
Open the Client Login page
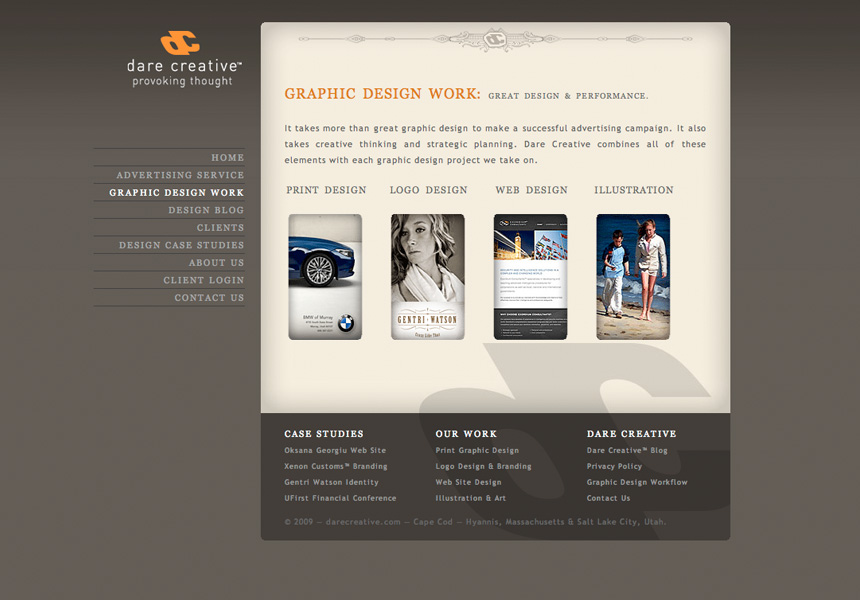[x=203, y=281]
